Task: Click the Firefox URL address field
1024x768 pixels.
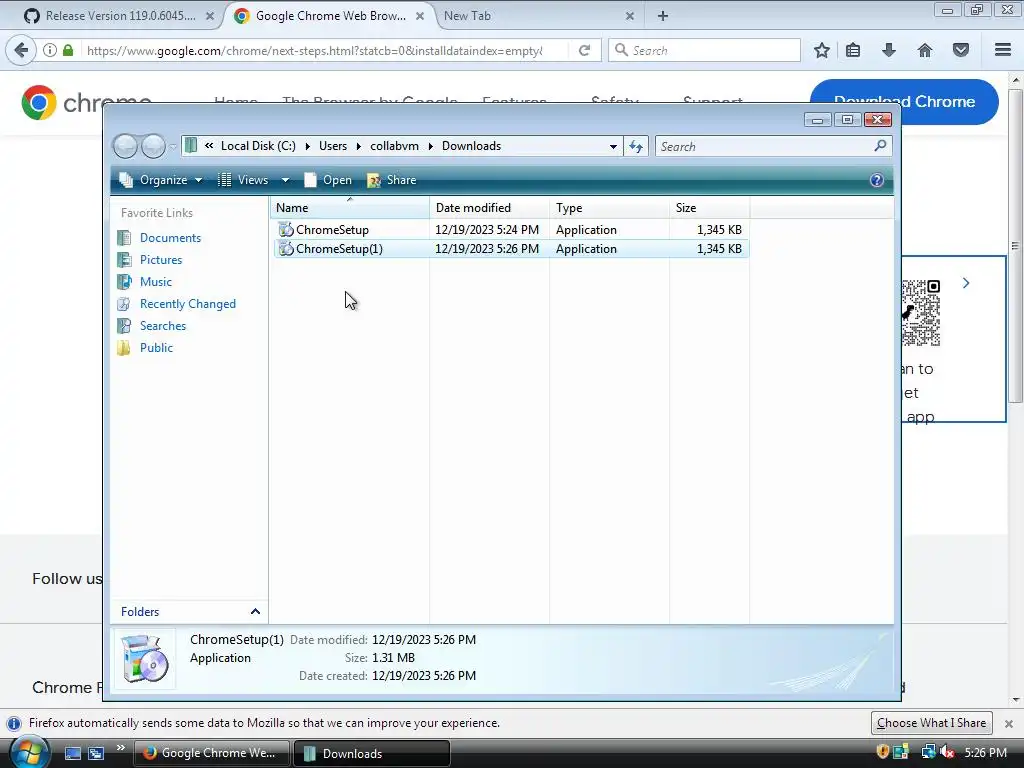Action: coord(313,50)
